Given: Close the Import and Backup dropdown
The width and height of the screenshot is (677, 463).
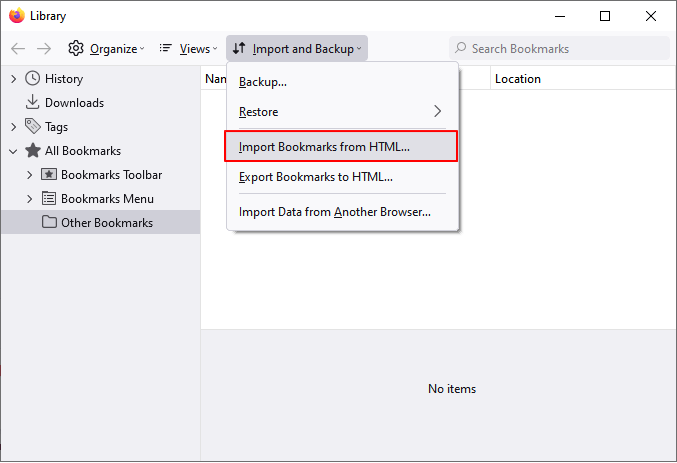Looking at the screenshot, I should pyautogui.click(x=297, y=48).
